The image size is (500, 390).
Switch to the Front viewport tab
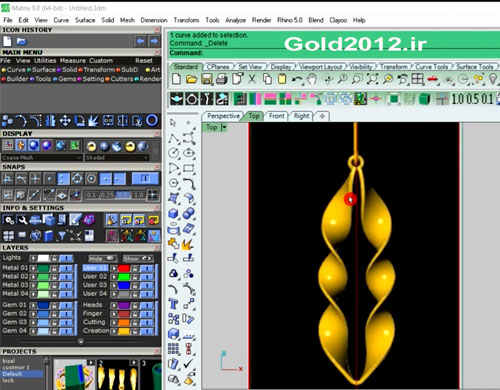[277, 116]
